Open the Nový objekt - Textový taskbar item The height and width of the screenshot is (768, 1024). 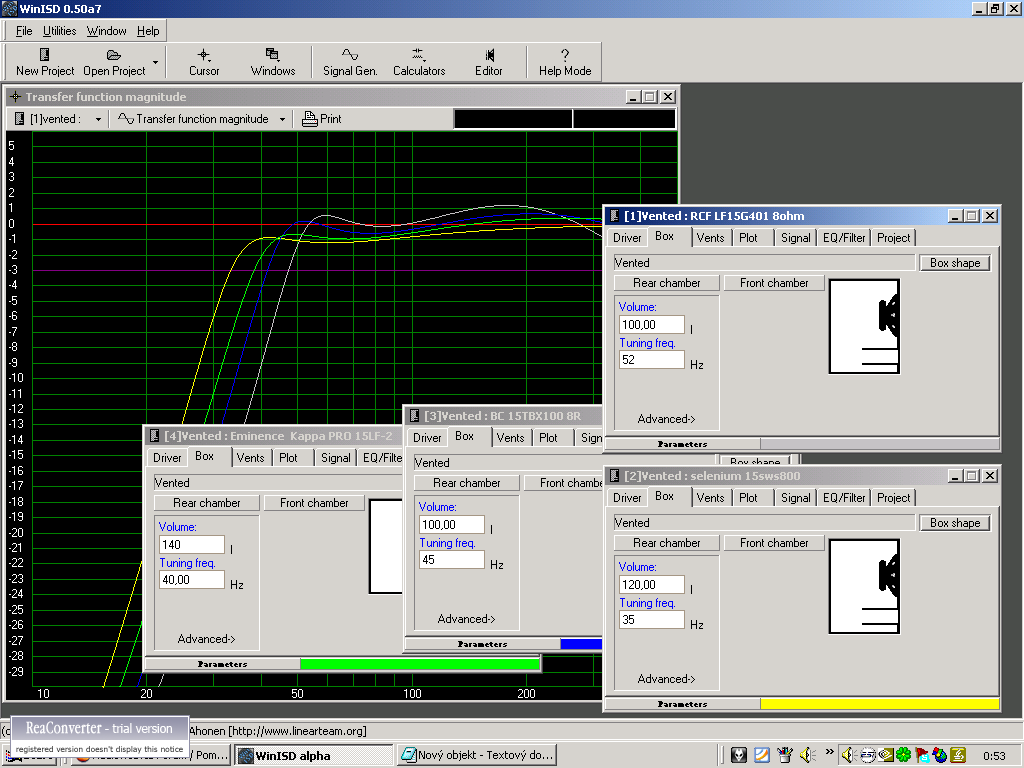point(477,756)
